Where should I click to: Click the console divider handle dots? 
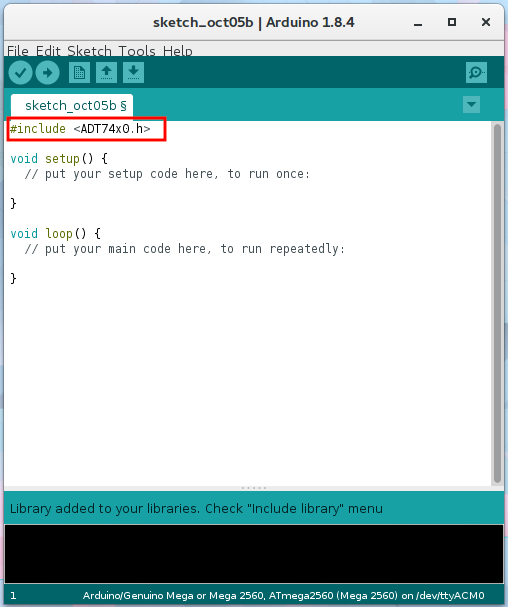click(x=254, y=488)
